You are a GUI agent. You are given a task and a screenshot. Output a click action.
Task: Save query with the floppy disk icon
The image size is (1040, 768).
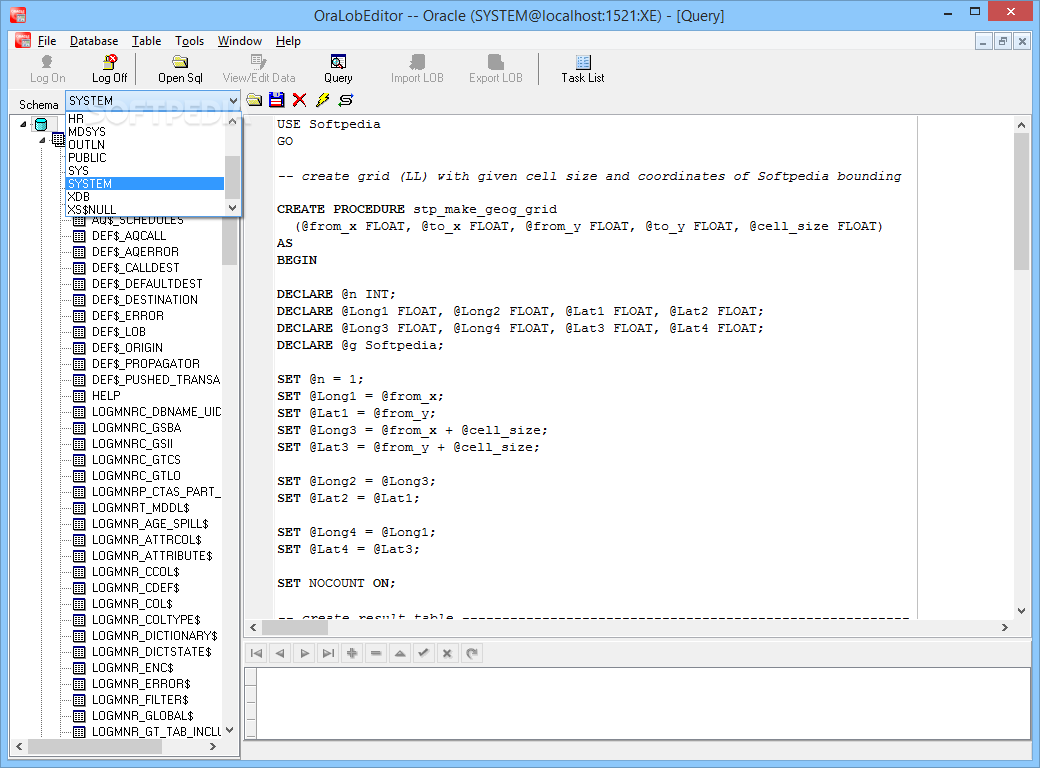(x=277, y=100)
